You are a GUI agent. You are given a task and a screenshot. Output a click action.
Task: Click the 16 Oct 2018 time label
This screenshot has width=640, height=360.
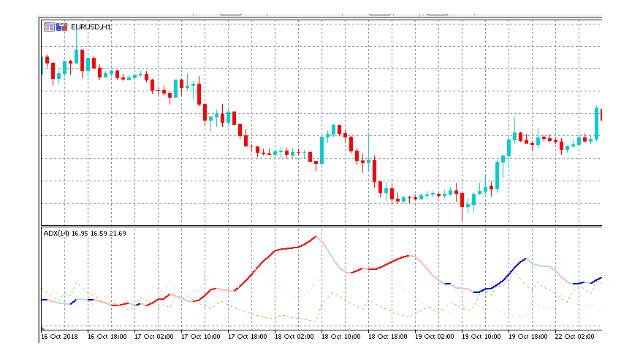60,337
